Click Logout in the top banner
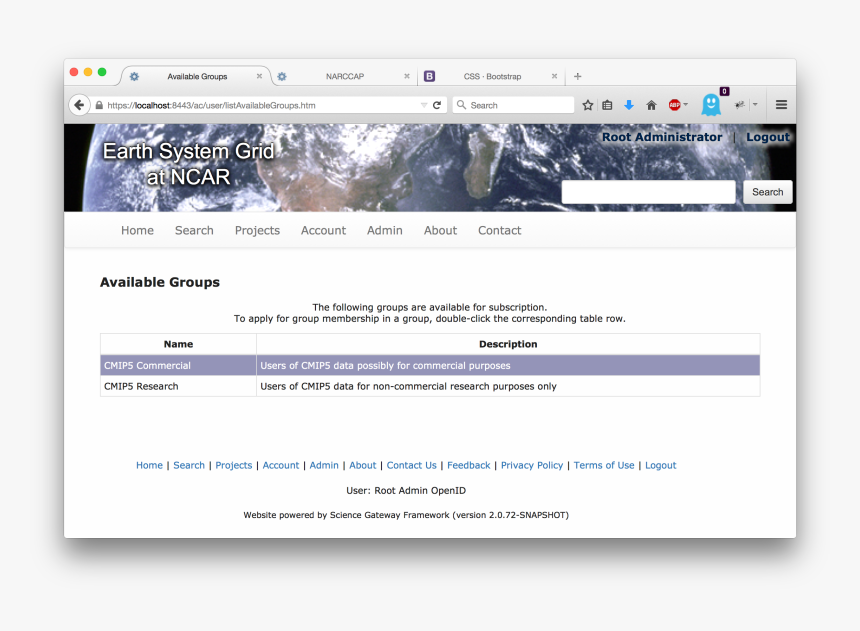Screen dimensions: 860x631 pos(767,137)
